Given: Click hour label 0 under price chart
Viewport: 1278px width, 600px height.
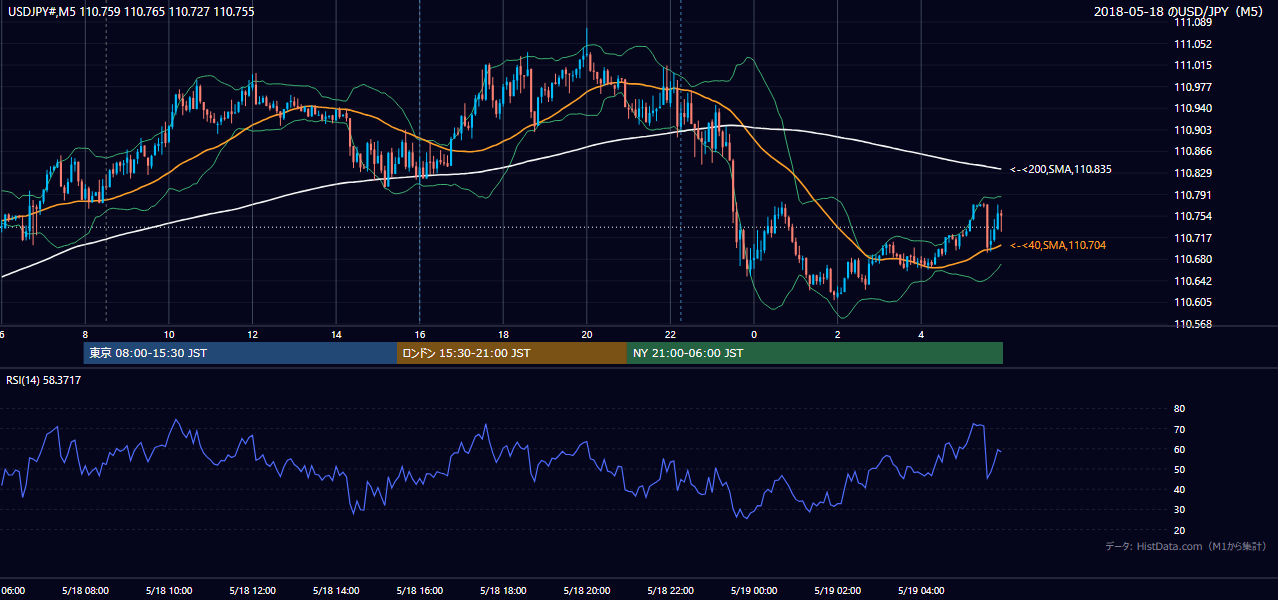Looking at the screenshot, I should click(x=754, y=335).
